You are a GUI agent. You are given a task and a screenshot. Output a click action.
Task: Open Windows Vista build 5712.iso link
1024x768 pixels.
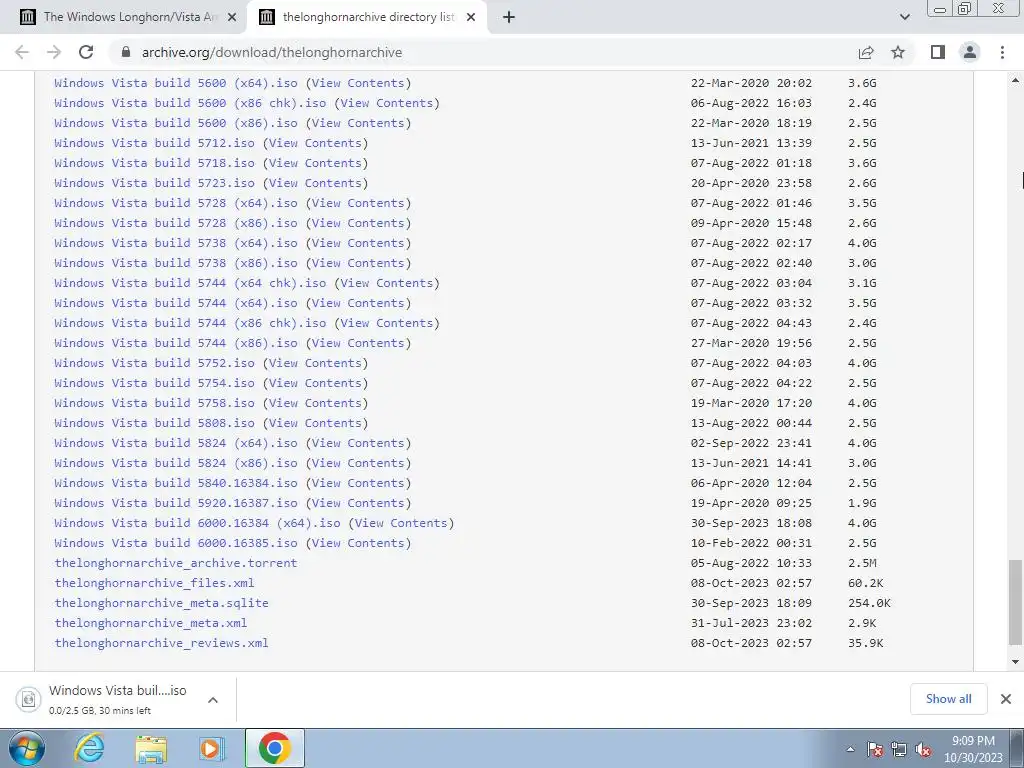(x=154, y=143)
